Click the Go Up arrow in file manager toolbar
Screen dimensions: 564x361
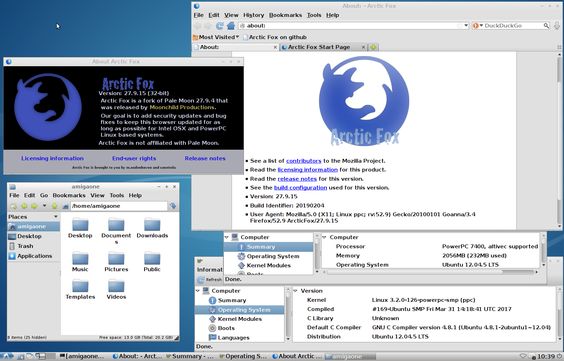[54, 206]
